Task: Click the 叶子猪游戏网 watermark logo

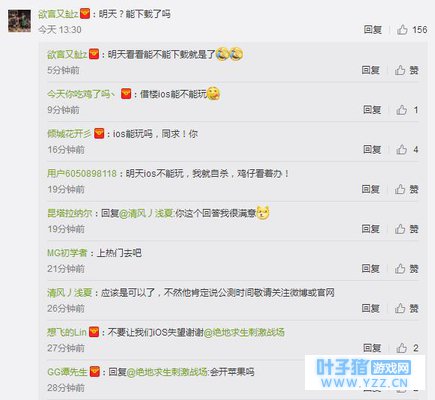Action: 365,372
